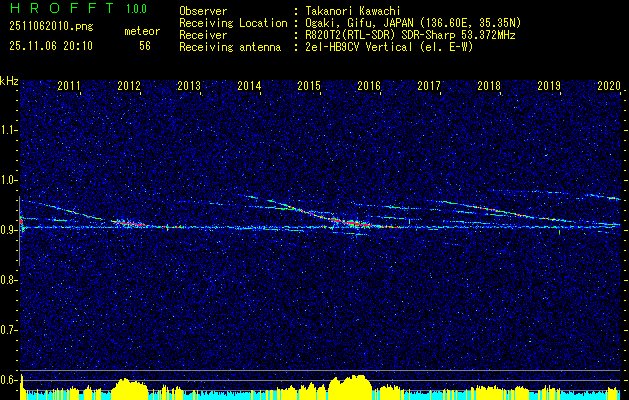Click the 2019 time axis marker

tap(549, 85)
